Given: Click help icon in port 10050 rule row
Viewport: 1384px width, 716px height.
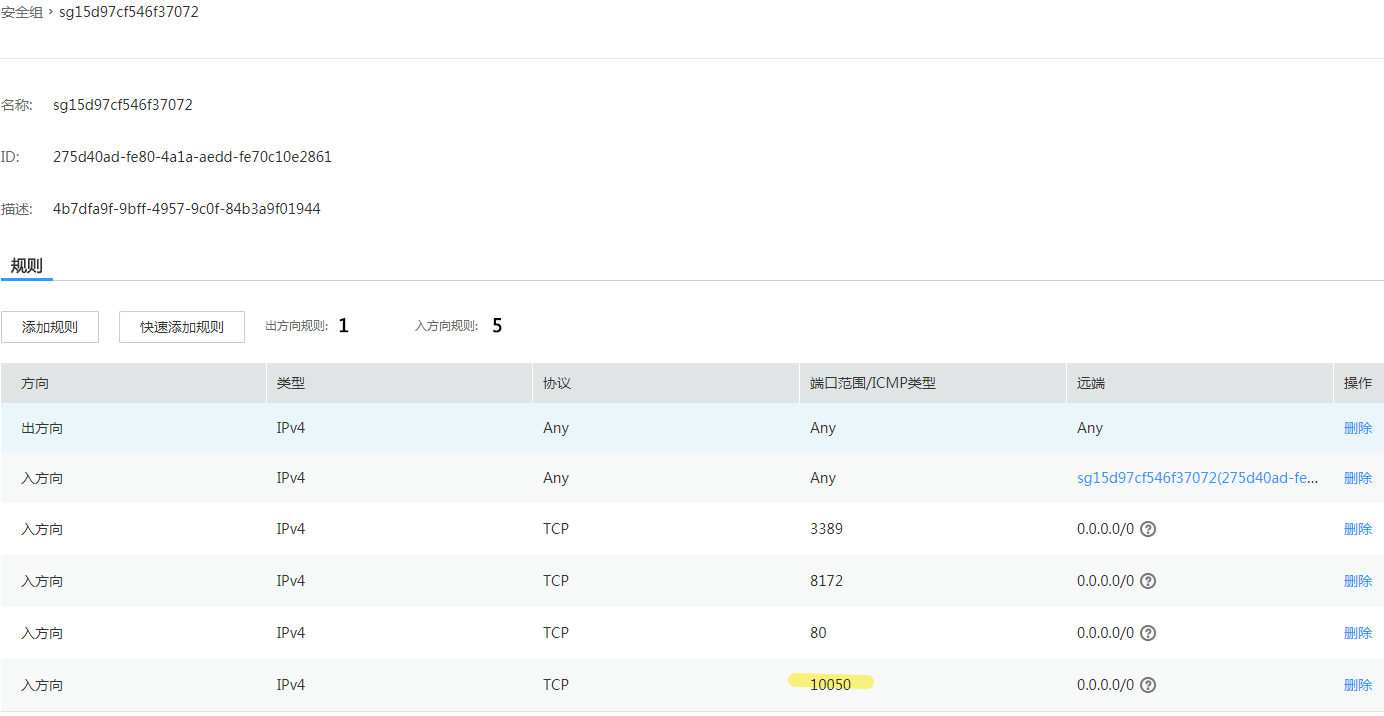Looking at the screenshot, I should click(1148, 685).
